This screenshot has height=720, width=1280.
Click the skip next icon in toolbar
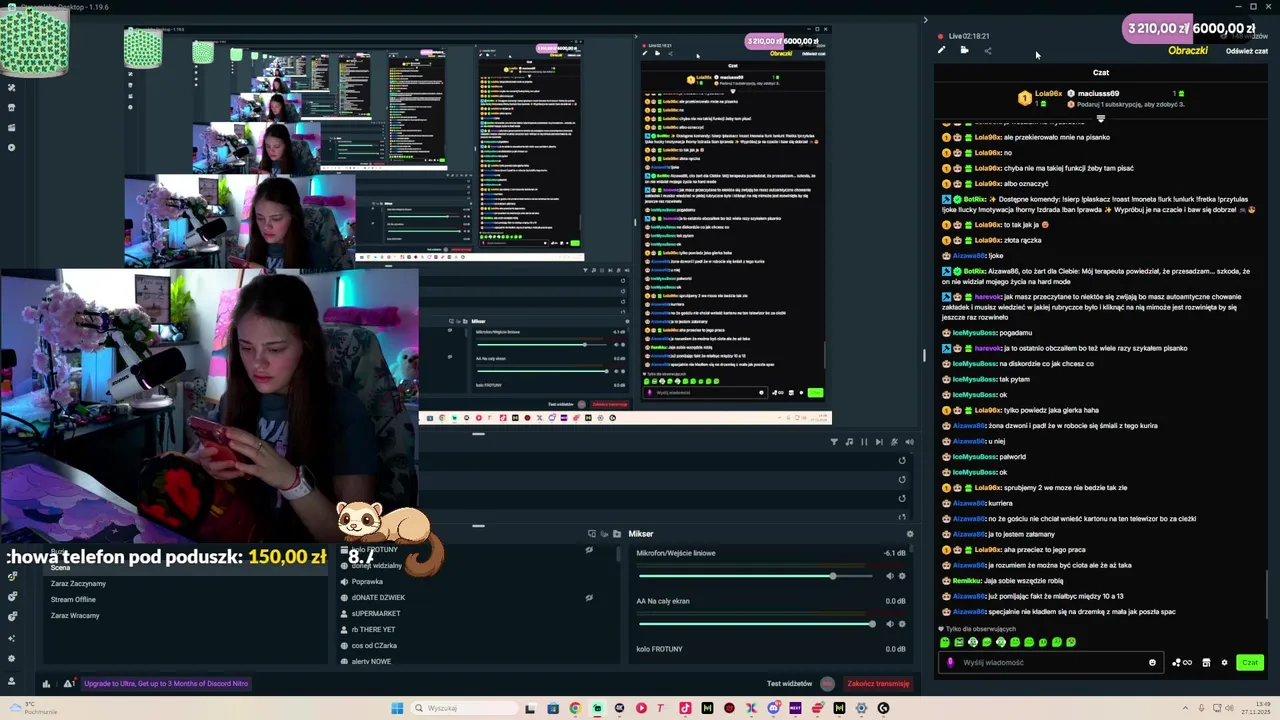click(x=879, y=442)
